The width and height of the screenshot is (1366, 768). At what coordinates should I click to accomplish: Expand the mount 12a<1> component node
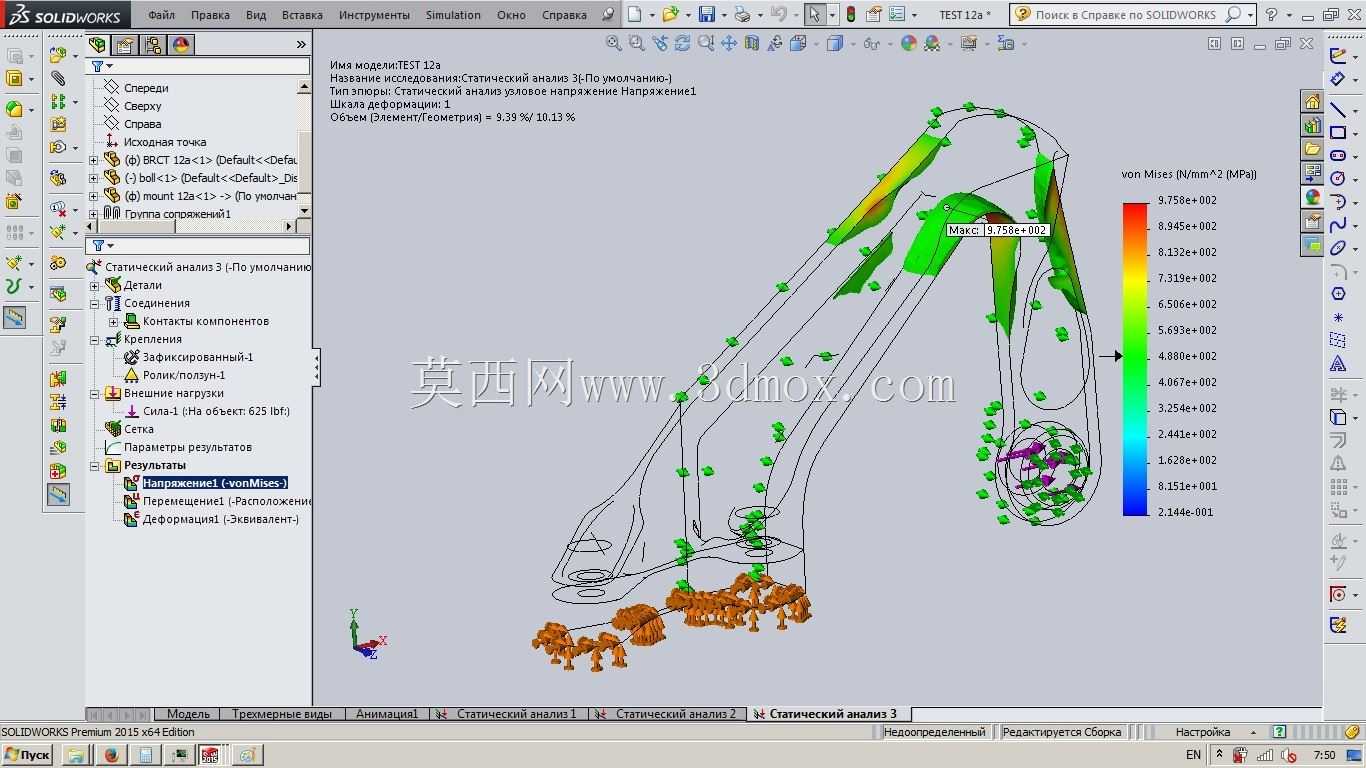[94, 196]
